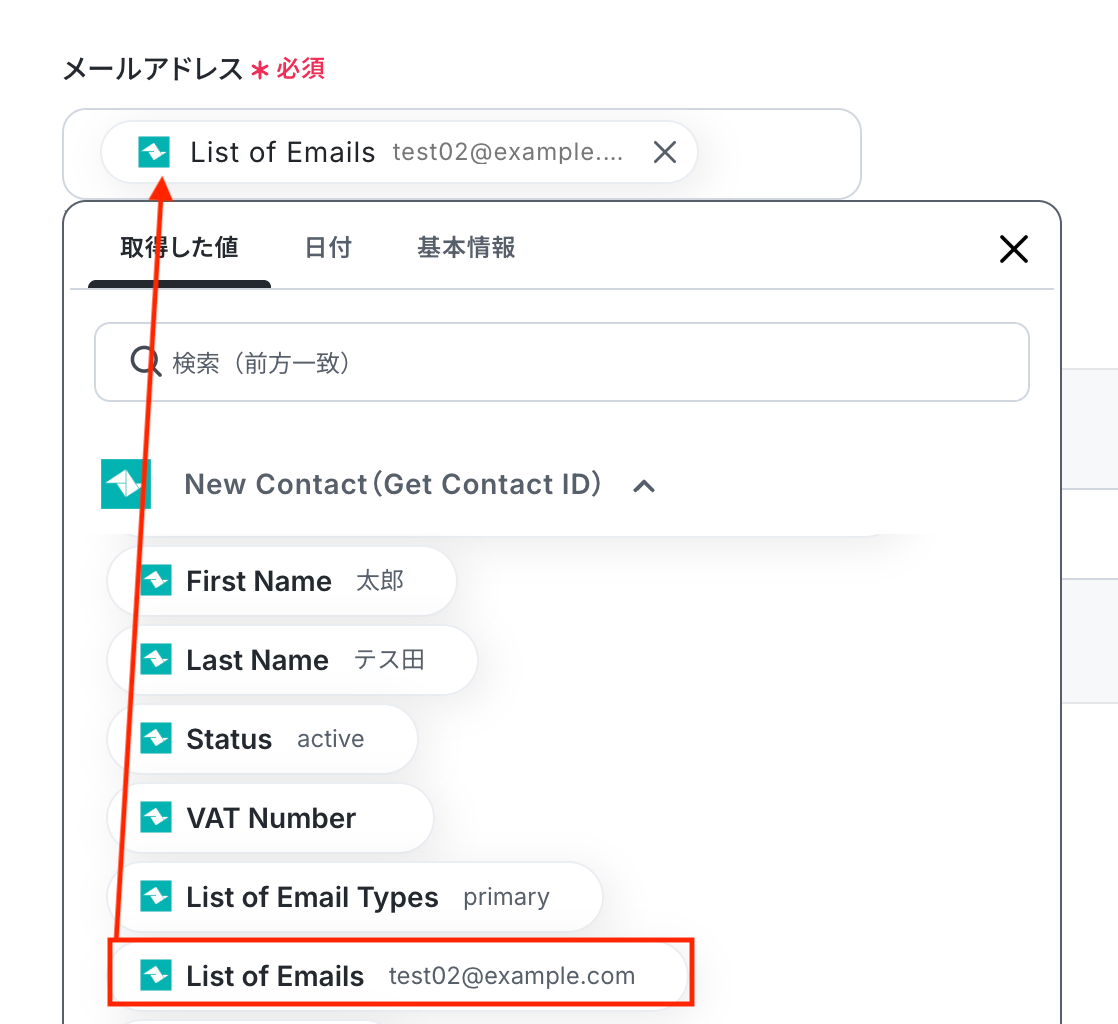Click the New Contact (Get Contact ID) heading

coord(393,484)
